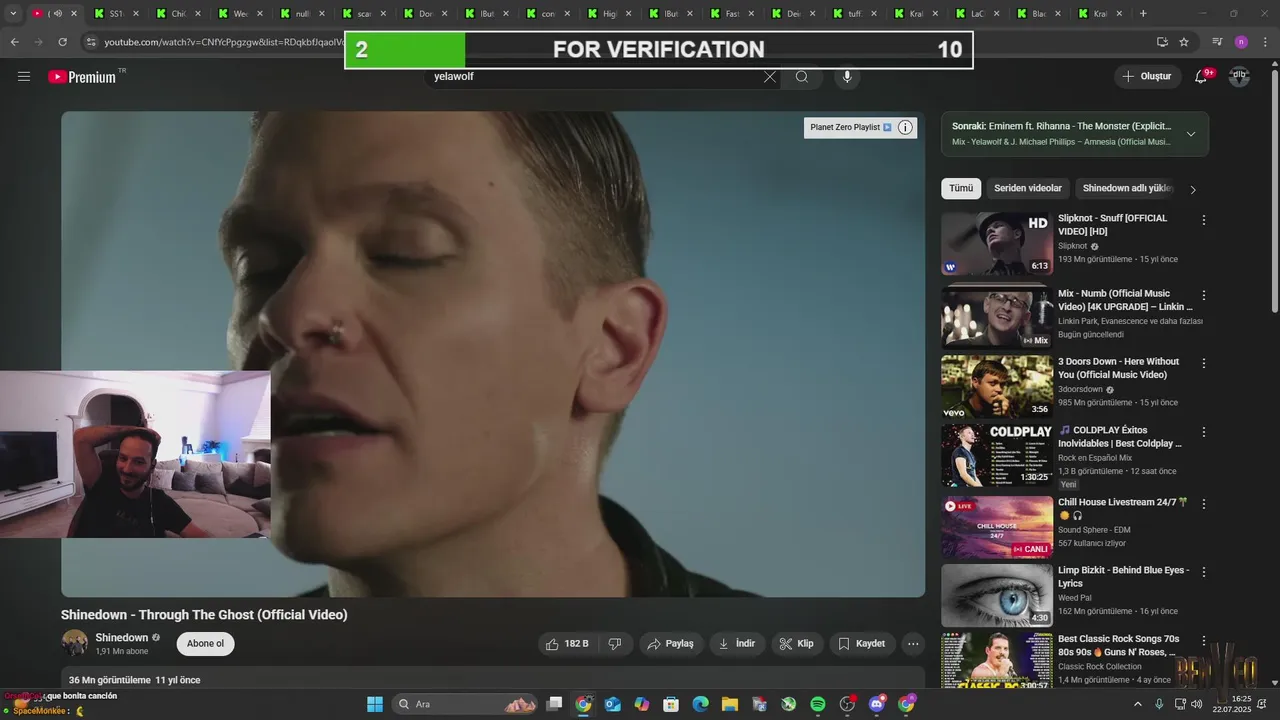Open File Explorer from the taskbar
Viewport: 1280px width, 720px height.
coord(730,704)
